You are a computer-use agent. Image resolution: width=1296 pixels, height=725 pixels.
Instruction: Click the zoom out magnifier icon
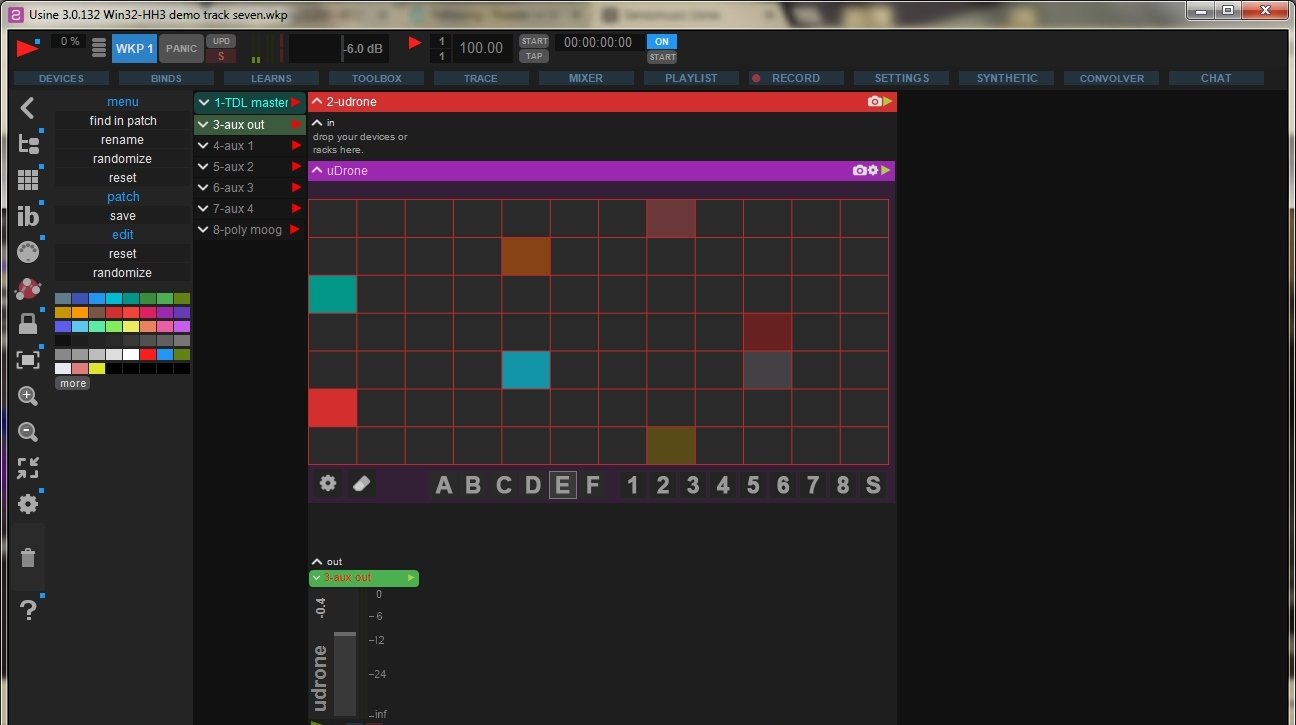(x=28, y=432)
